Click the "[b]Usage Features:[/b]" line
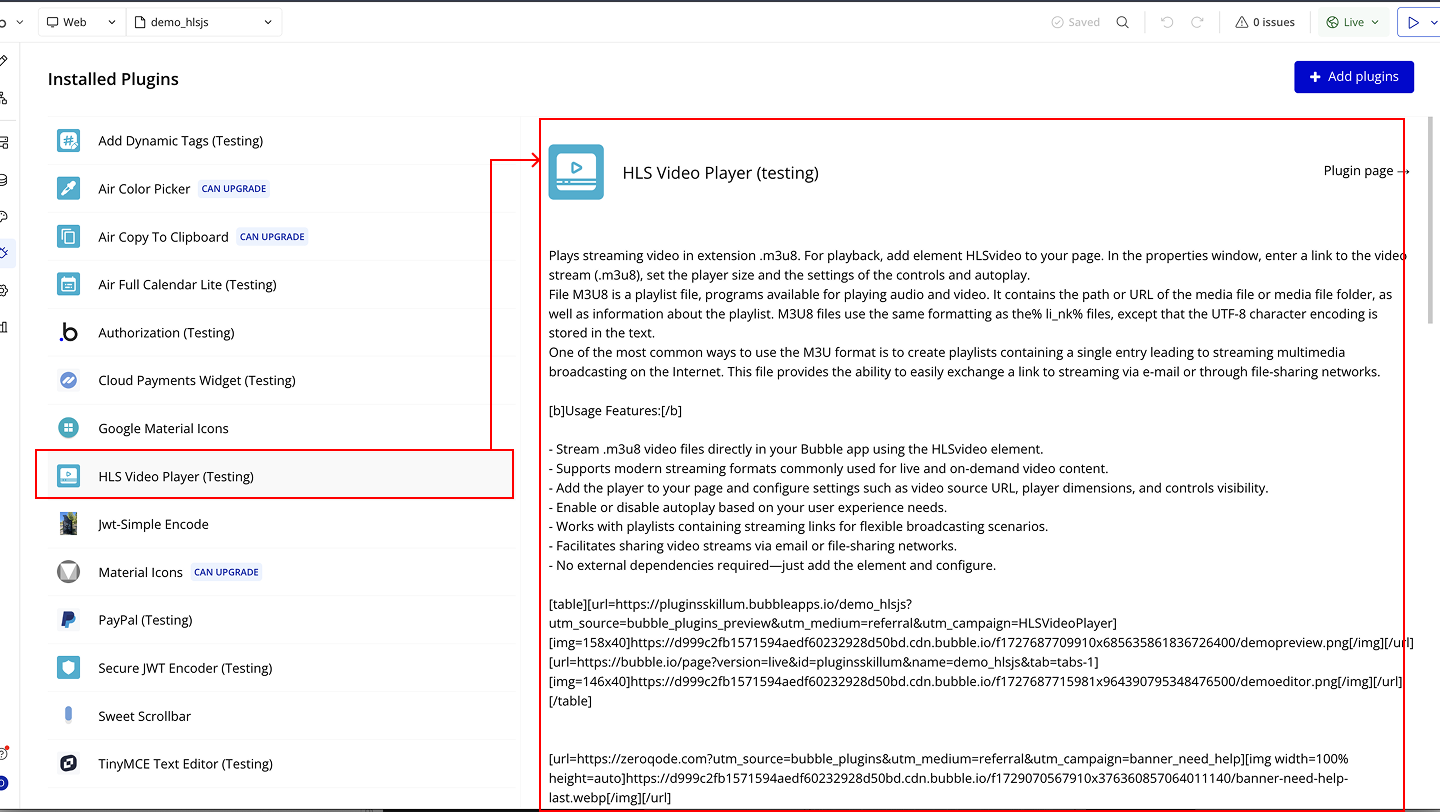 coord(615,411)
